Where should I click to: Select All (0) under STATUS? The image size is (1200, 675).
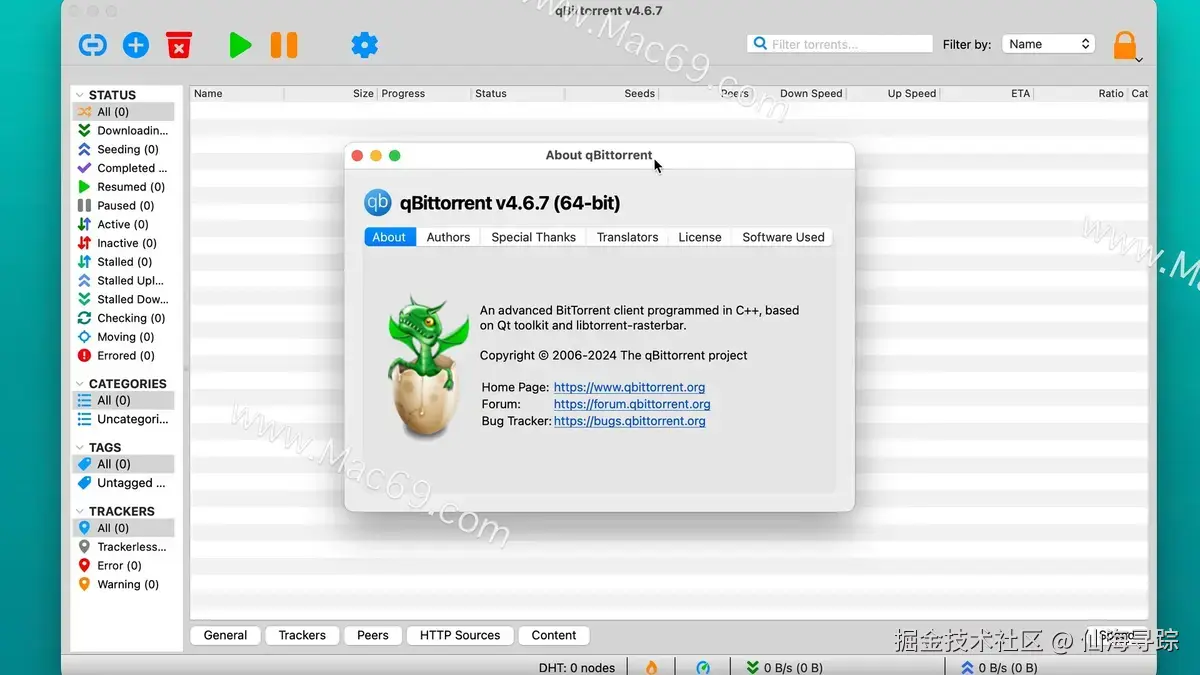[123, 112]
